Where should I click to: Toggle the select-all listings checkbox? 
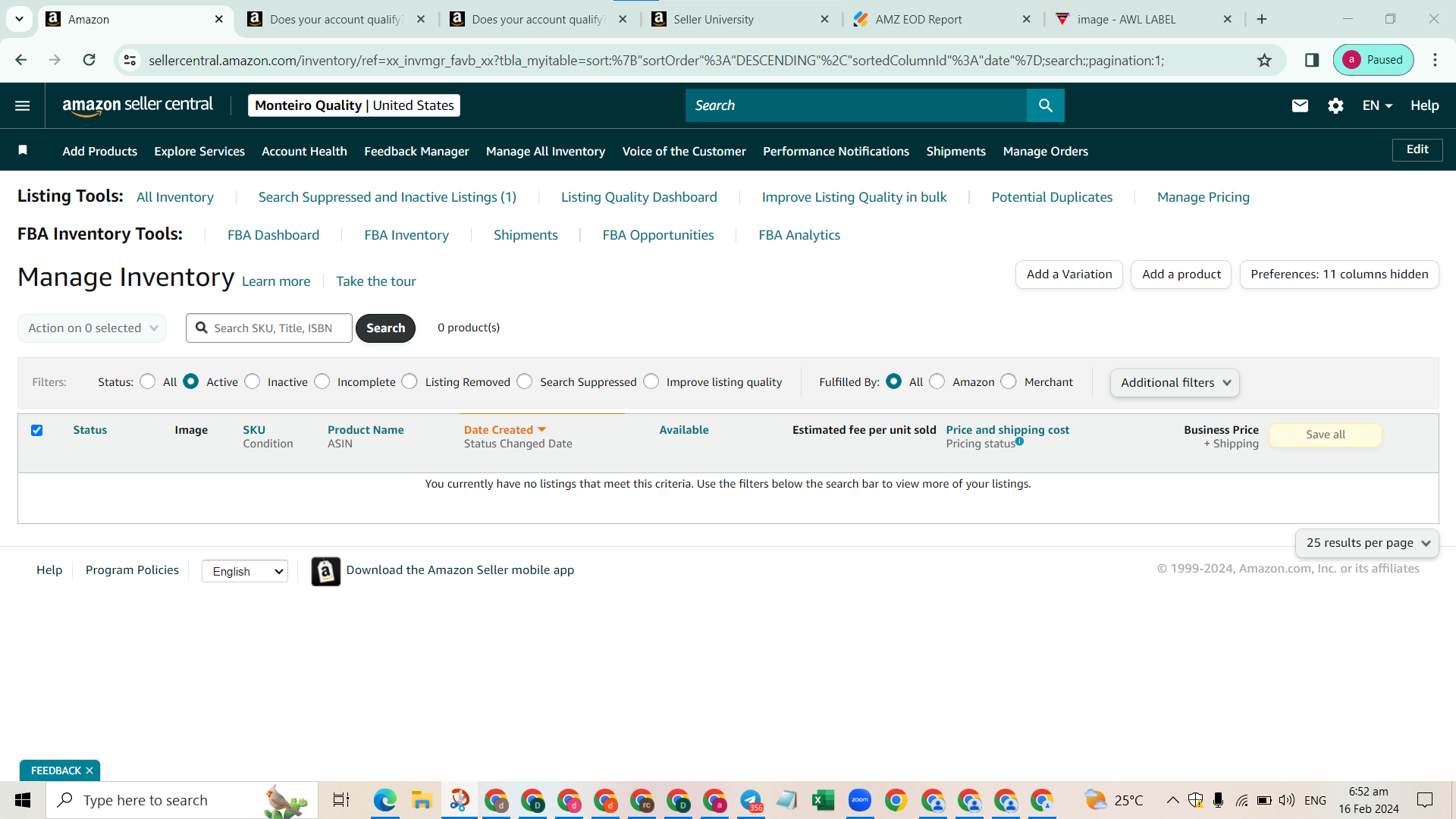pyautogui.click(x=36, y=430)
